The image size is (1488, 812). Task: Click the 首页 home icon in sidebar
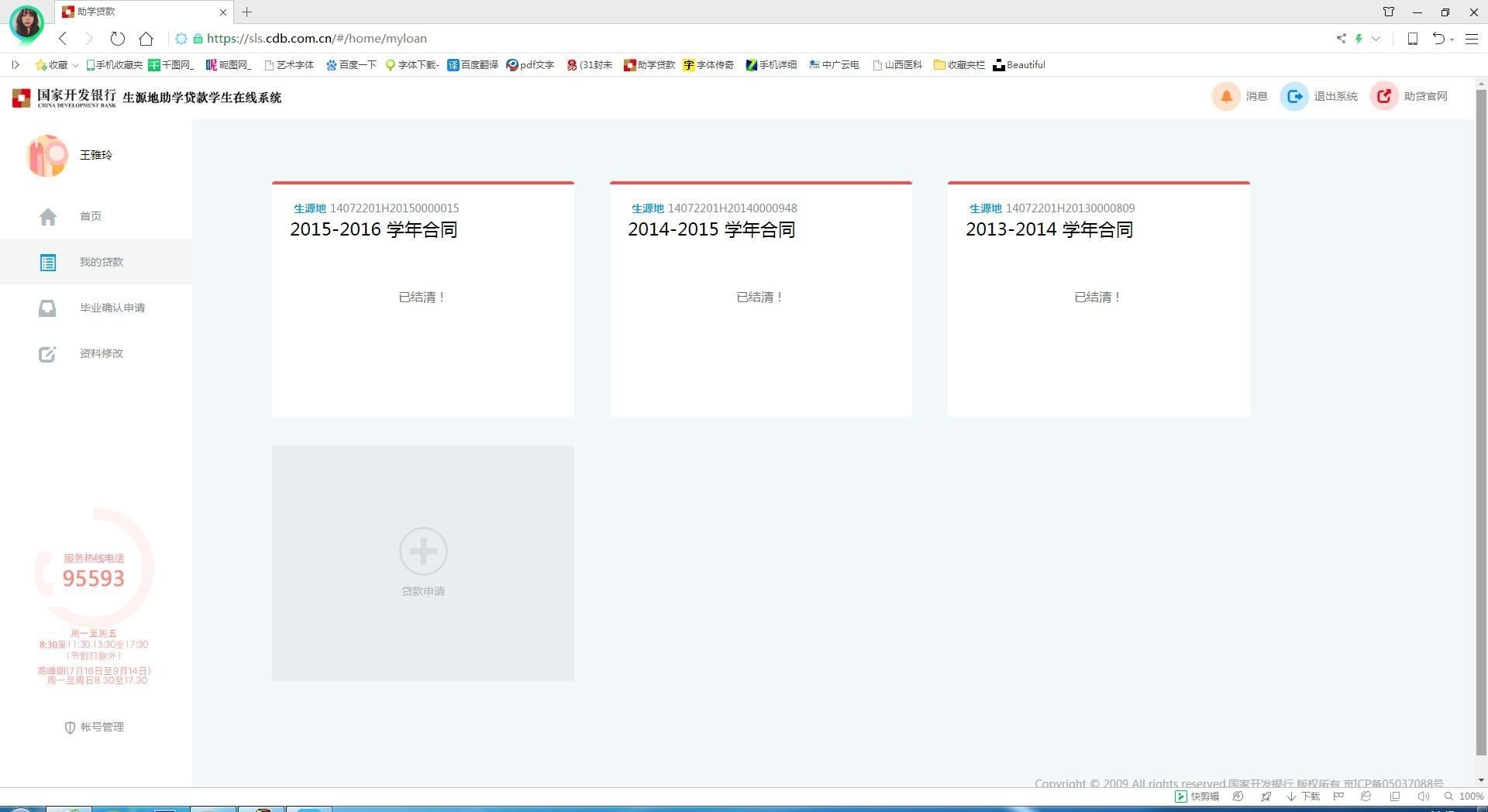48,217
